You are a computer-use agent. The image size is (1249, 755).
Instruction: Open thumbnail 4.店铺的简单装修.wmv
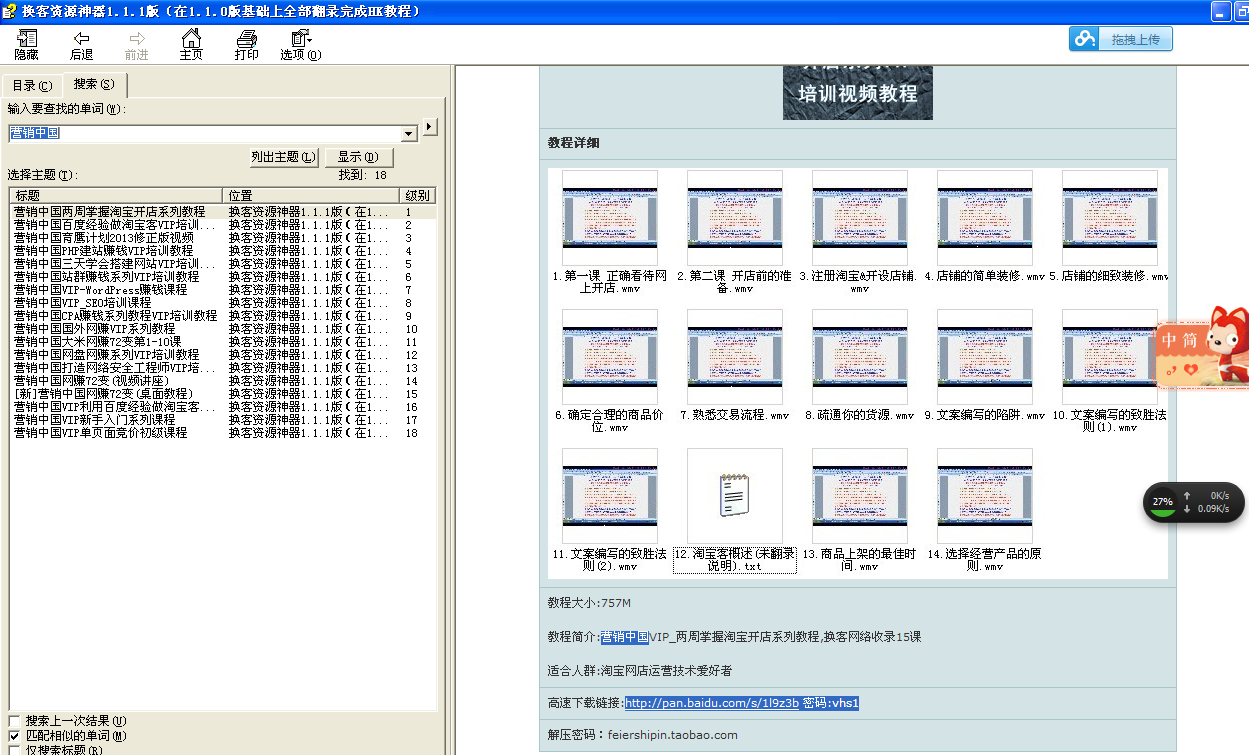tap(985, 217)
